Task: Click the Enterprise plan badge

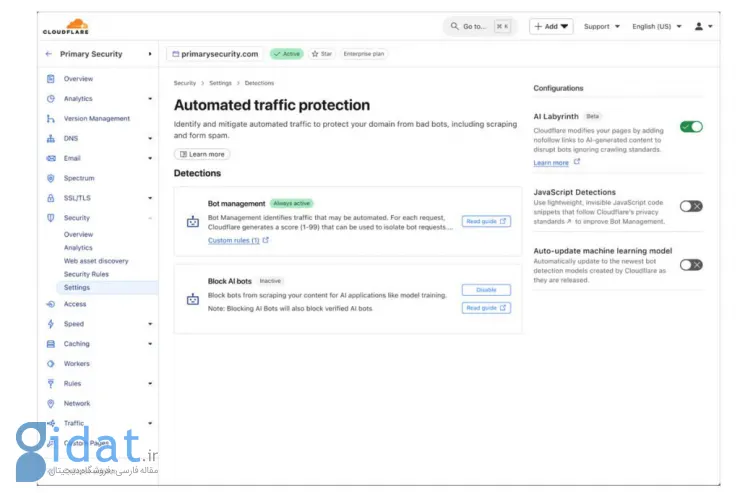Action: point(363,54)
